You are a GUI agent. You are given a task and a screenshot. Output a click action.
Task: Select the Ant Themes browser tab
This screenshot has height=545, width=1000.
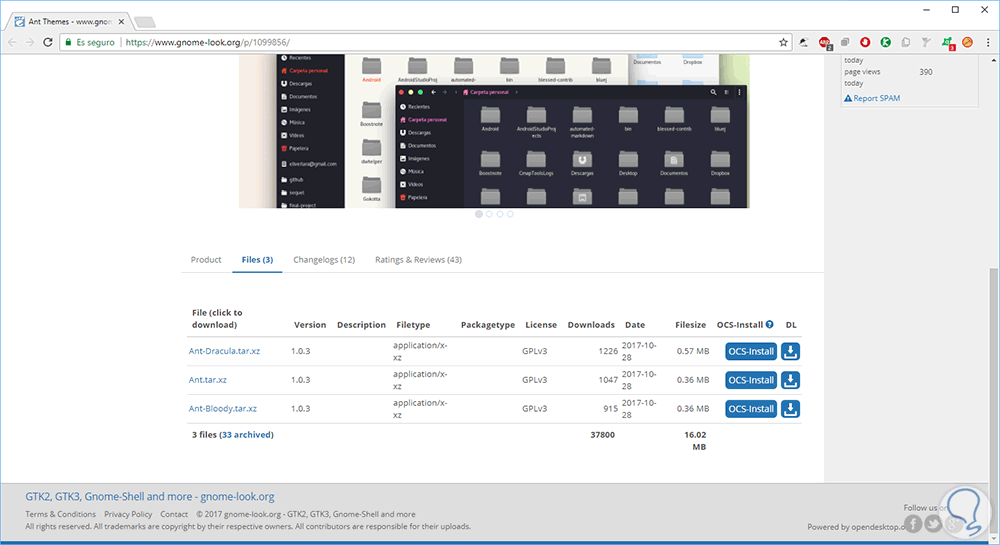point(69,22)
